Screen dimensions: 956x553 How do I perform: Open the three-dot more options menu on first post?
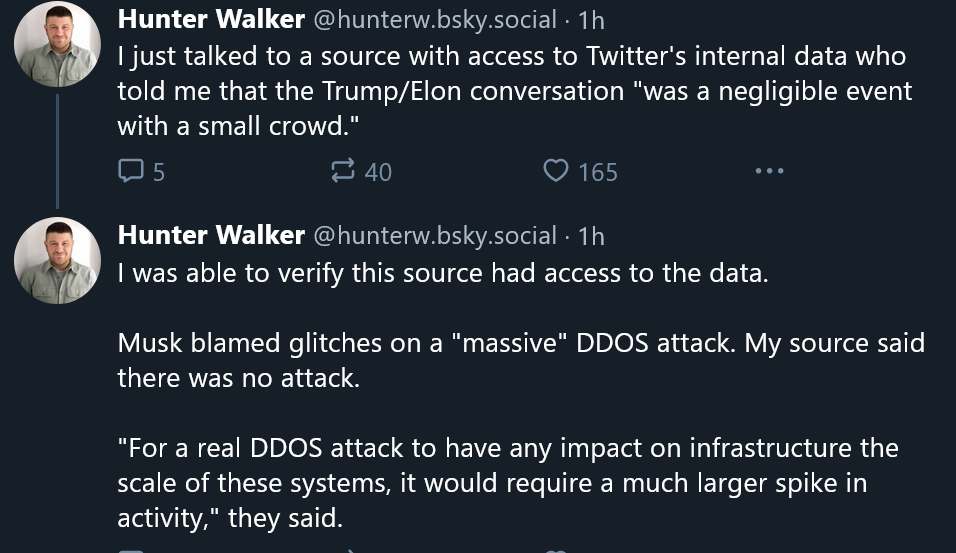point(769,171)
